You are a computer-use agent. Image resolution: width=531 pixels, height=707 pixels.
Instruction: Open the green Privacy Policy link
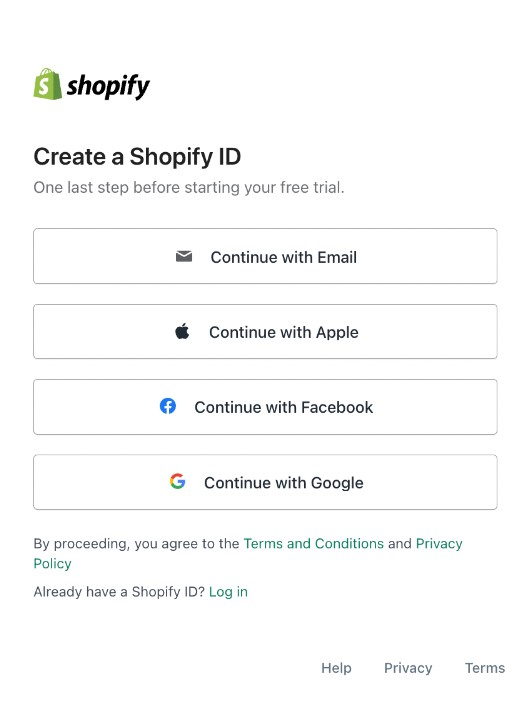248,553
